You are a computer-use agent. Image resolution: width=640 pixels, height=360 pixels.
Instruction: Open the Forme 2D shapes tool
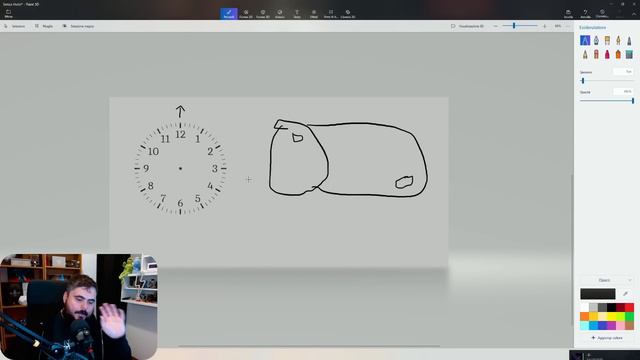pos(246,13)
